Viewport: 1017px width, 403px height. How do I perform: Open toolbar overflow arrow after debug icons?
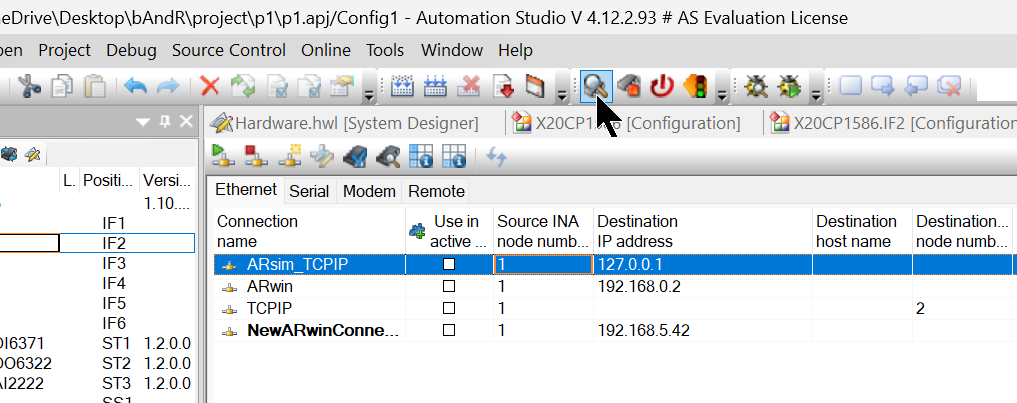point(817,95)
